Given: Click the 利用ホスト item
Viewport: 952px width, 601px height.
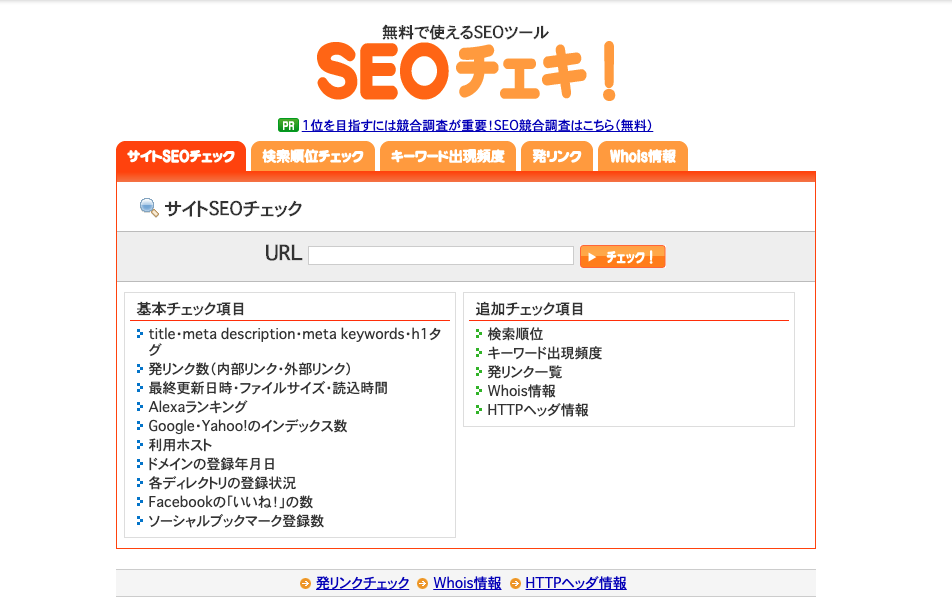Looking at the screenshot, I should [180, 445].
